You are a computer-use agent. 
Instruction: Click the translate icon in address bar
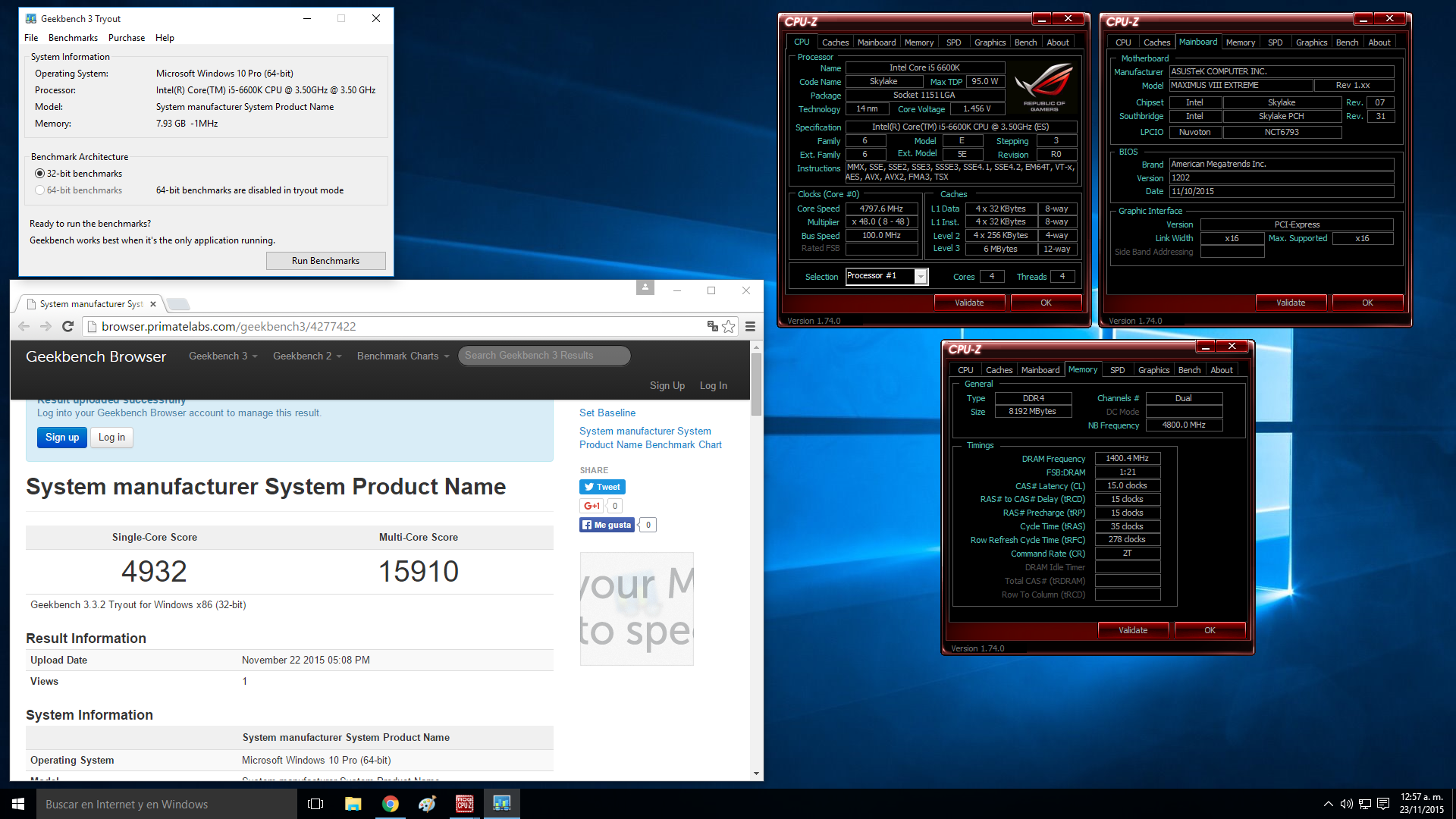(x=712, y=327)
